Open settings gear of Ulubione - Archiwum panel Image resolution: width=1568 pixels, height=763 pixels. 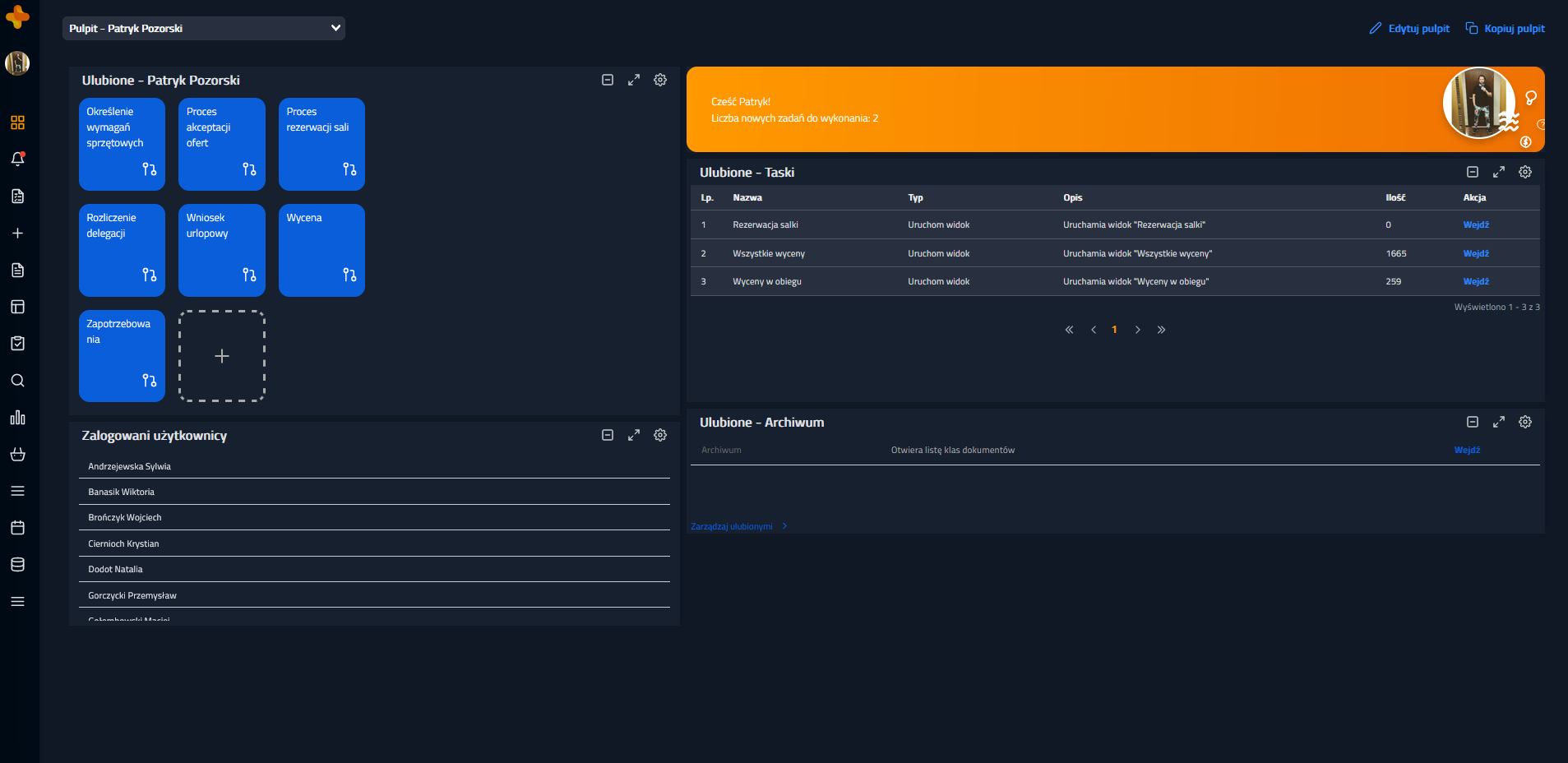1525,422
